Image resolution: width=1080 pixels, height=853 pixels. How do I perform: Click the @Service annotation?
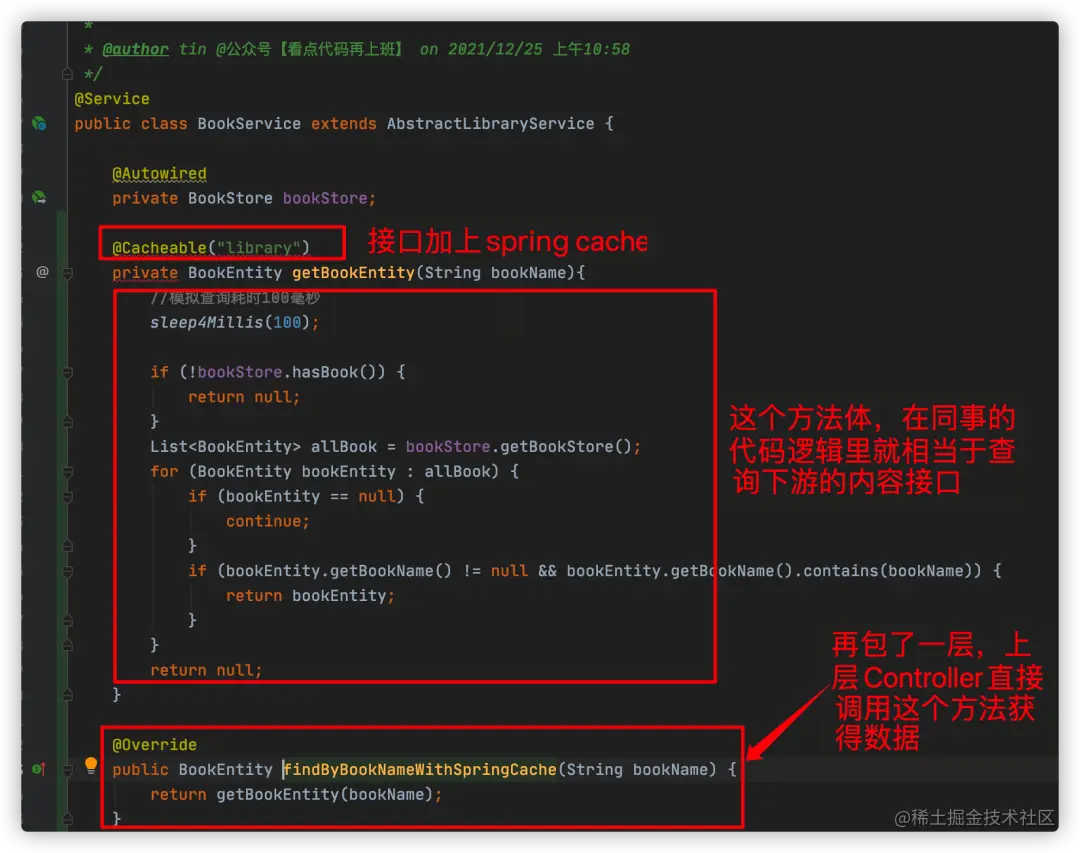pyautogui.click(x=112, y=99)
